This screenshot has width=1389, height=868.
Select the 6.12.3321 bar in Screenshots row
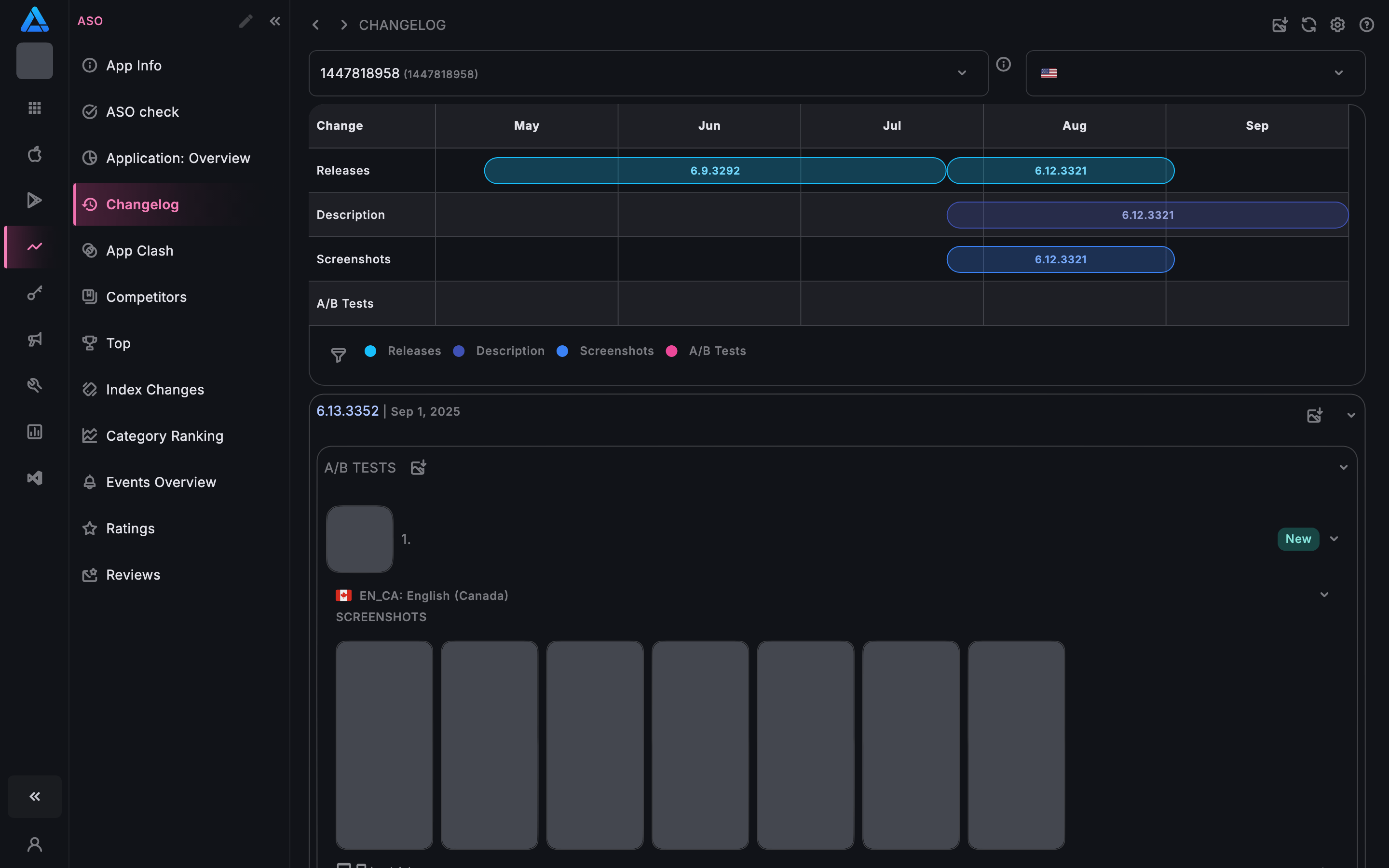pos(1060,259)
